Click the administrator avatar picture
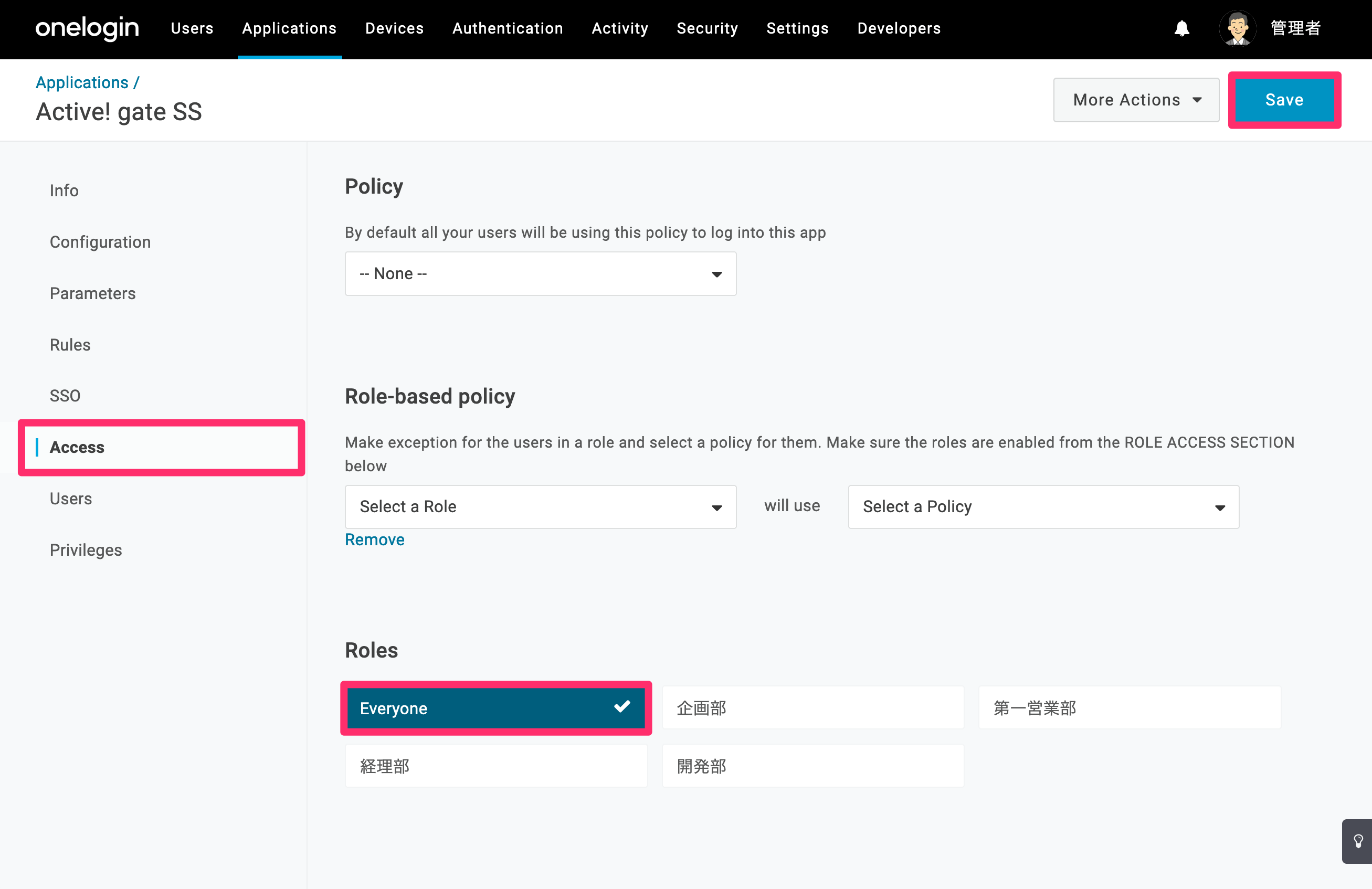 coord(1237,28)
